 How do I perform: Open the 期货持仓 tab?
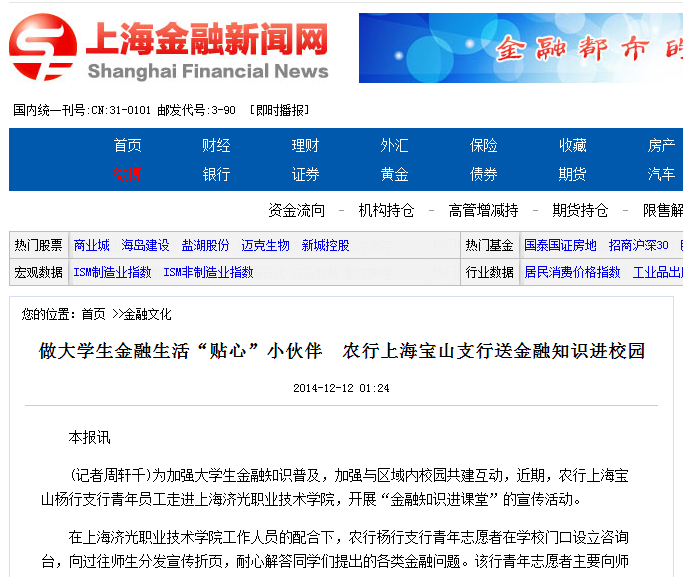pos(580,210)
